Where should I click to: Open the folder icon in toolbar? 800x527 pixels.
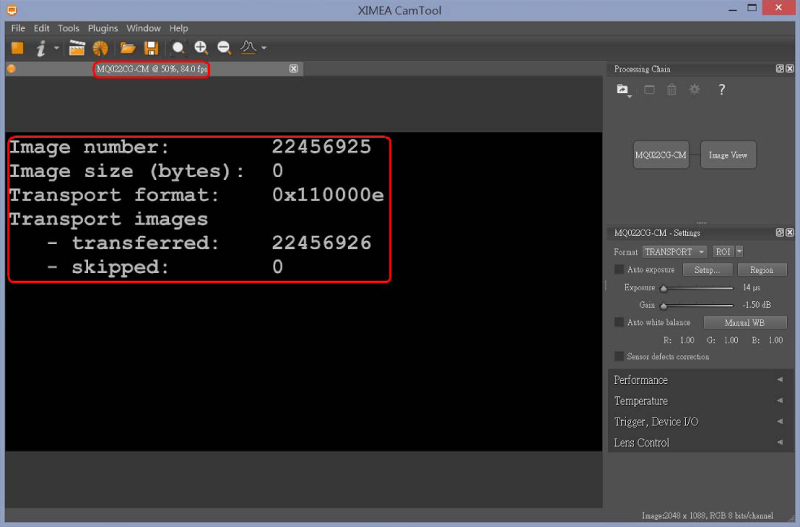pyautogui.click(x=128, y=47)
